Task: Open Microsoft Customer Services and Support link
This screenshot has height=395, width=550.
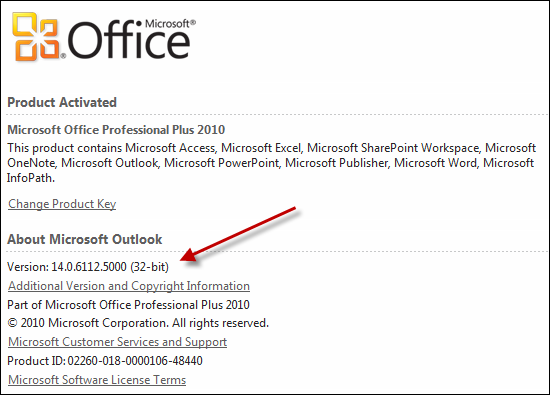Action: [x=118, y=342]
